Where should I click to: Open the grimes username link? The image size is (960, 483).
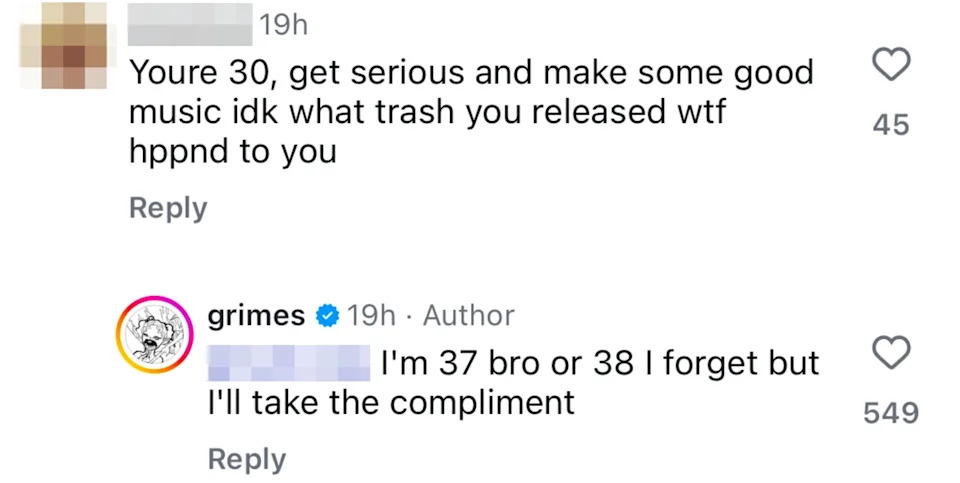(x=256, y=317)
